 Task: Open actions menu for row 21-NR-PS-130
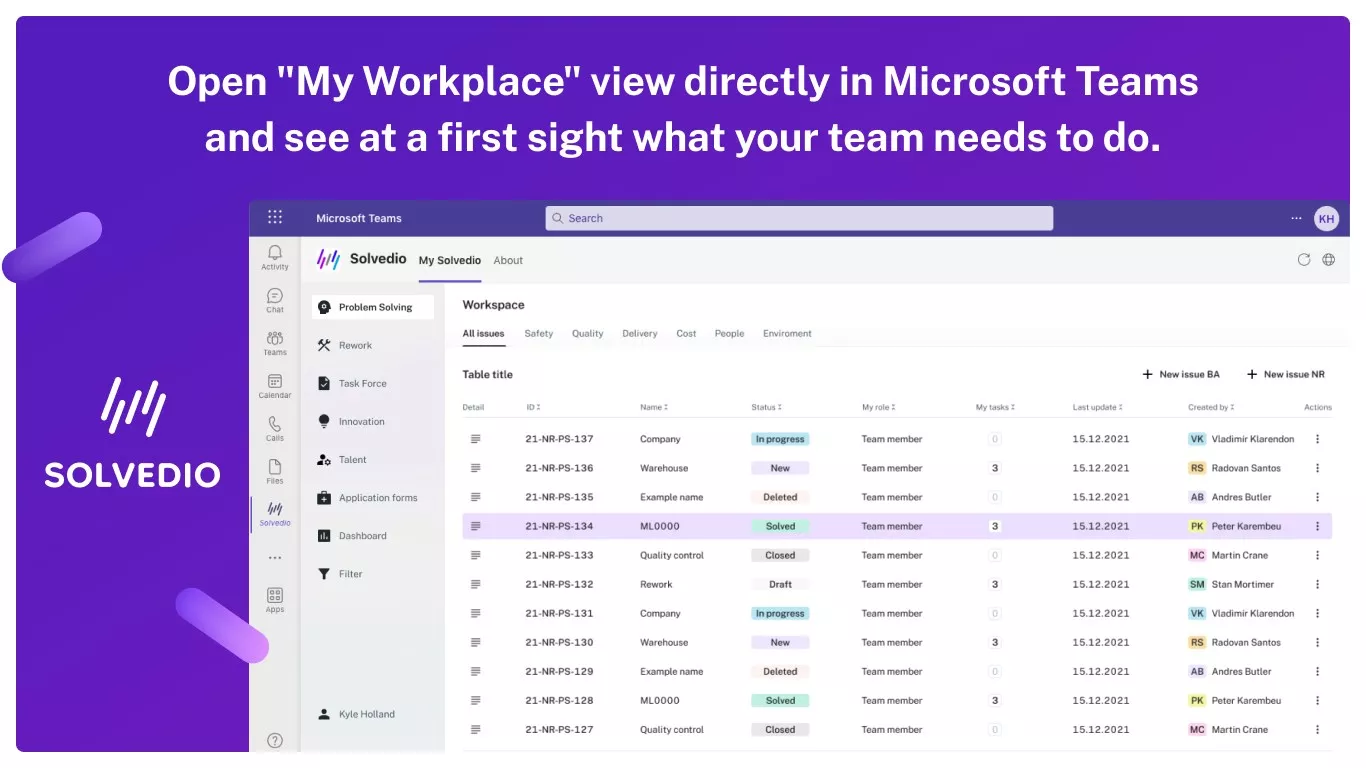point(1317,642)
